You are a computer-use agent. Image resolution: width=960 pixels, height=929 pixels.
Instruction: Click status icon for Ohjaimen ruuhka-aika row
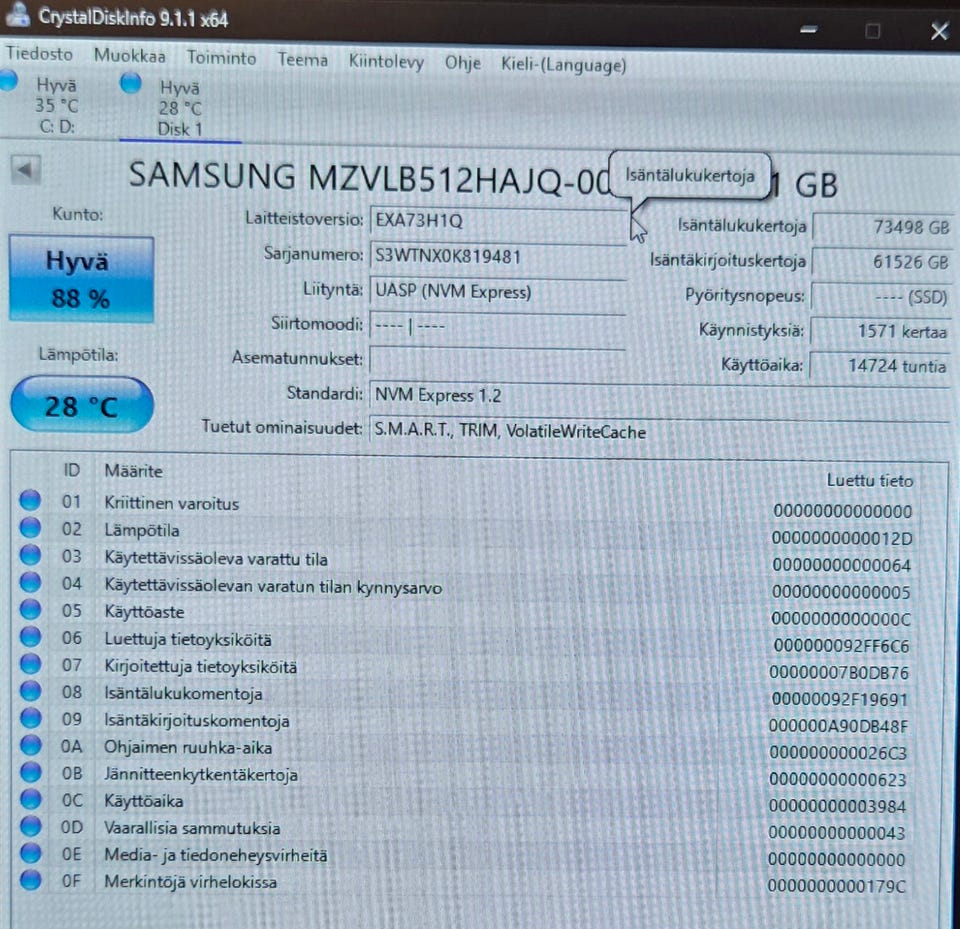30,745
